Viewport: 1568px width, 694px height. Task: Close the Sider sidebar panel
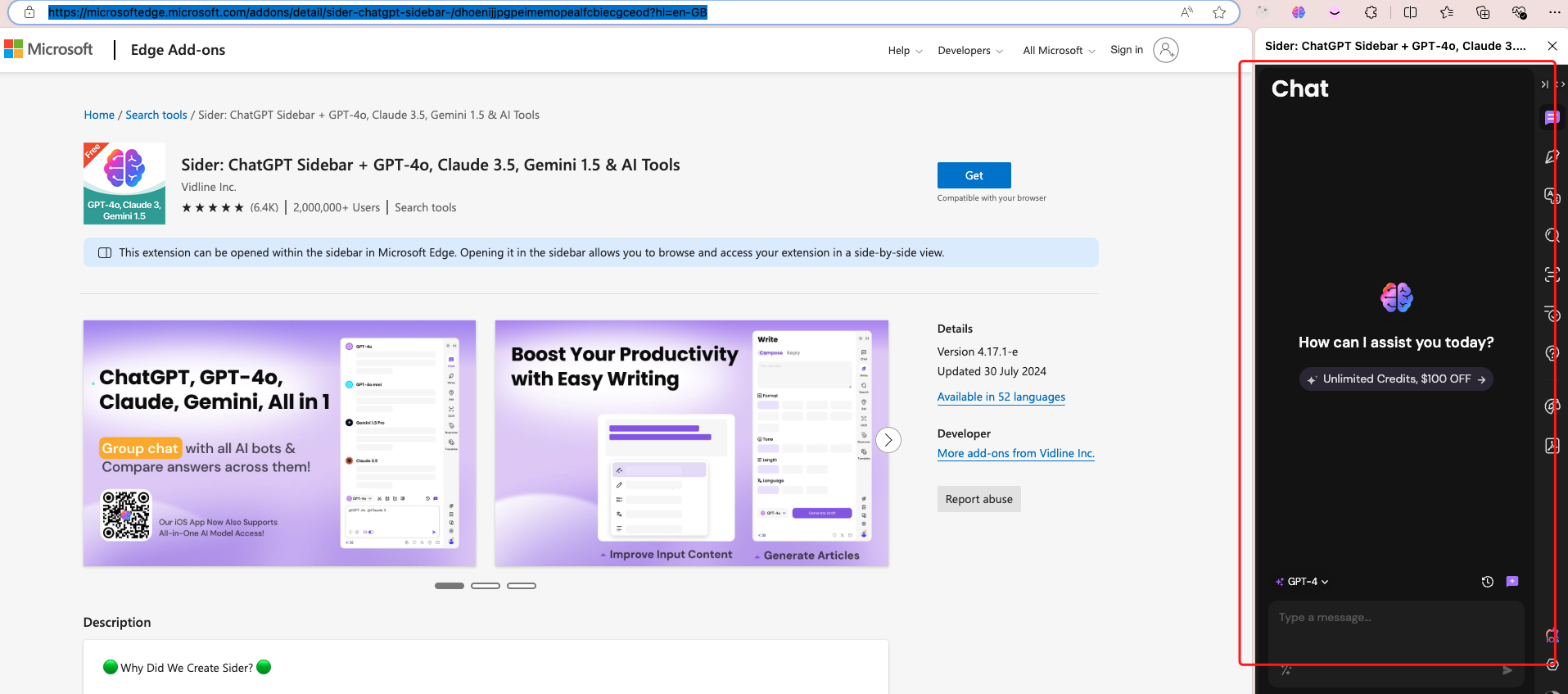click(1552, 46)
